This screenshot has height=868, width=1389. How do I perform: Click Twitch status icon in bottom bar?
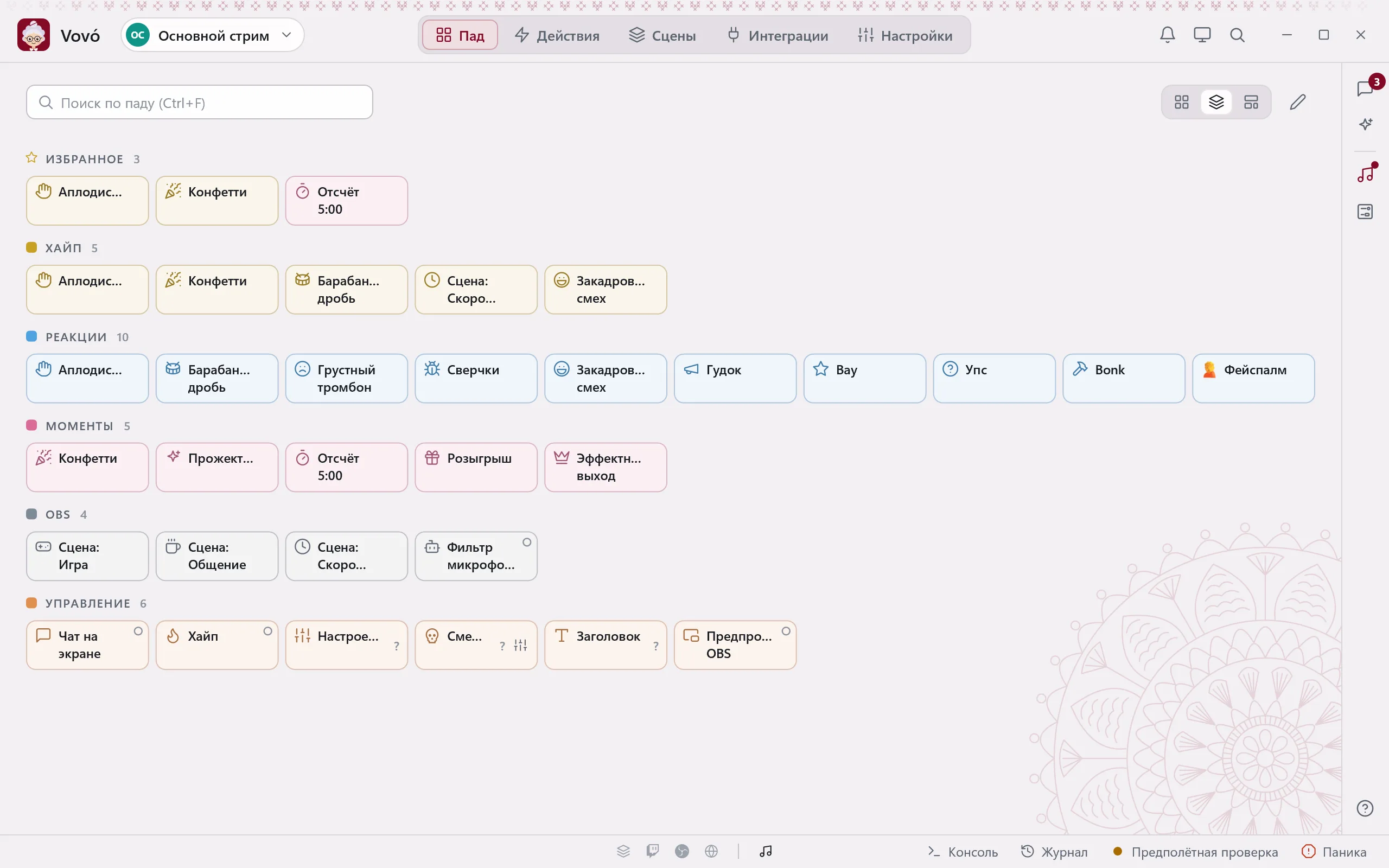coord(653,851)
